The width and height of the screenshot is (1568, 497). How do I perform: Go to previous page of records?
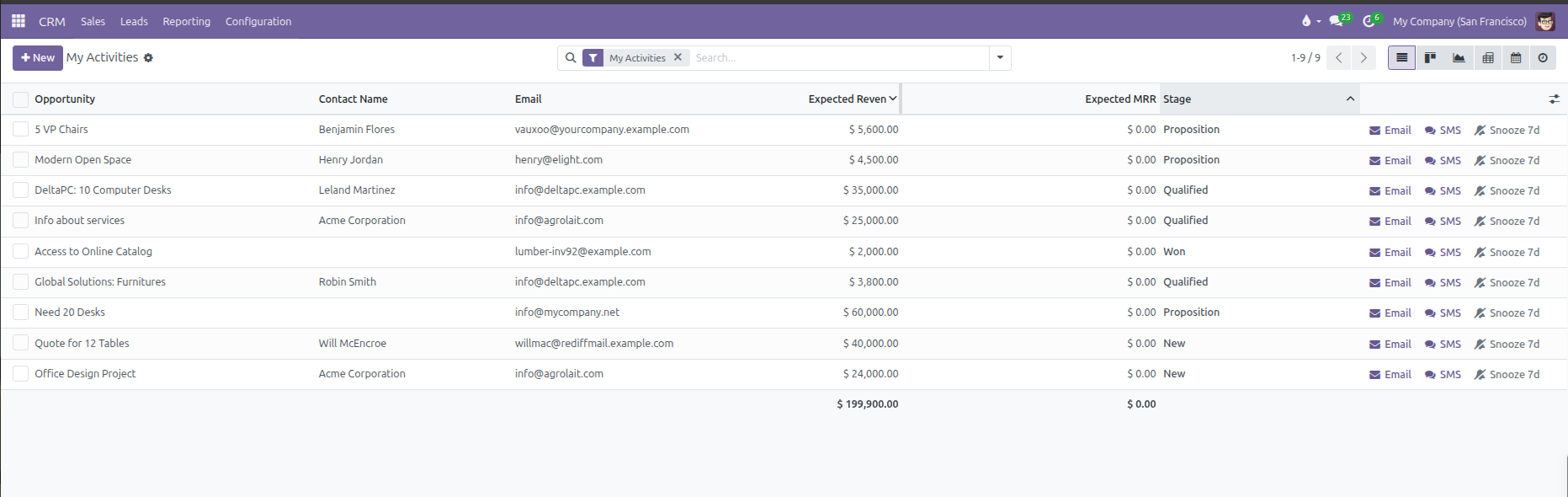(x=1338, y=57)
